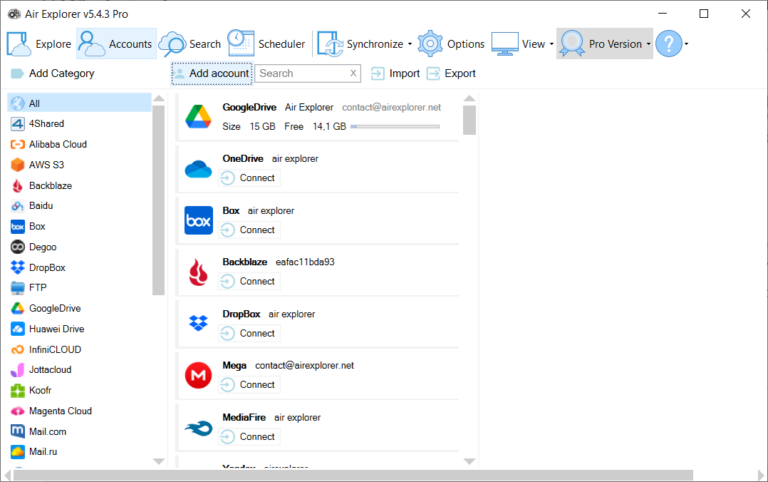768x482 pixels.
Task: Open the Search tab in toolbar
Action: point(191,44)
